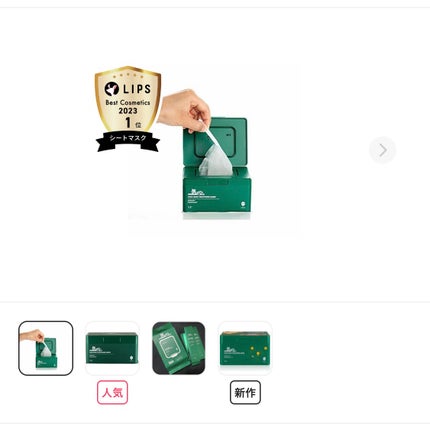Click the green box base in main image
Viewport: 430px width, 430px height.
click(217, 190)
